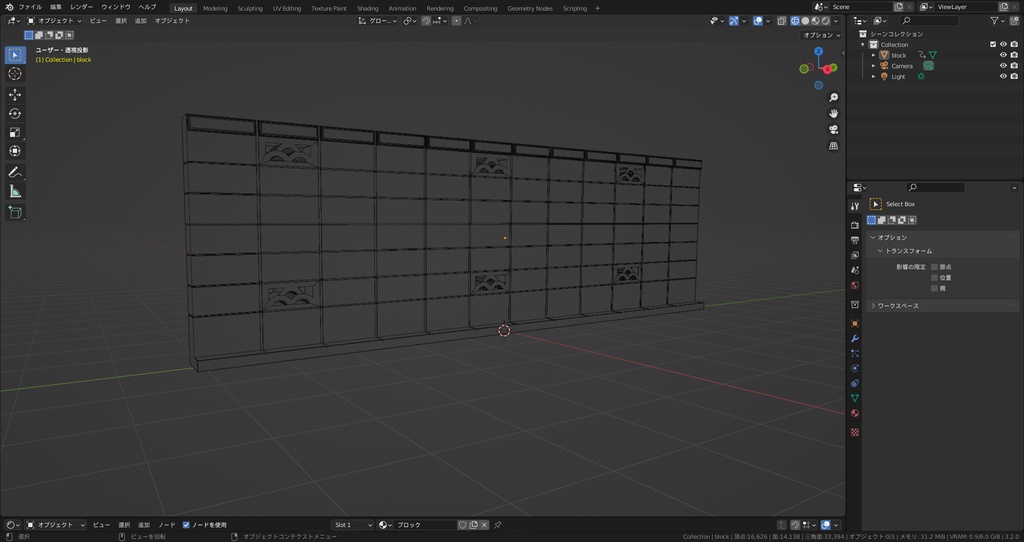Pin the material with the pin icon
Image resolution: width=1024 pixels, height=542 pixels.
(498, 525)
